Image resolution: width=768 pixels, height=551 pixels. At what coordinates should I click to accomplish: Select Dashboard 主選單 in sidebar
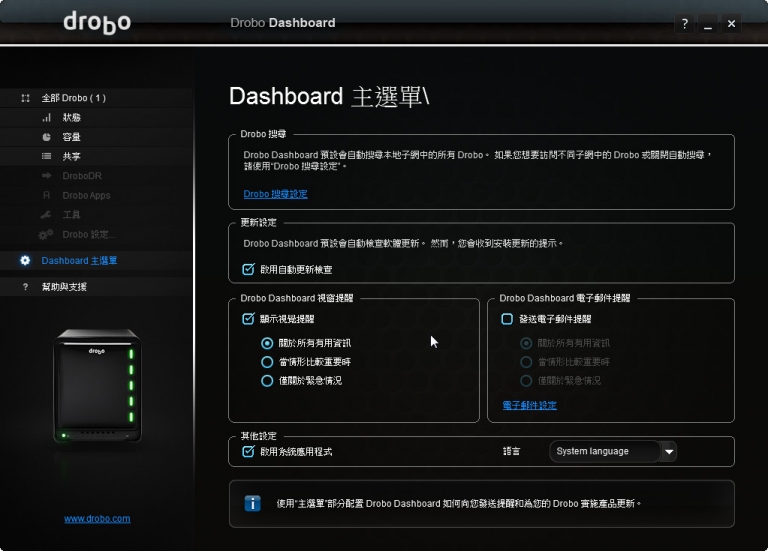tap(96, 261)
